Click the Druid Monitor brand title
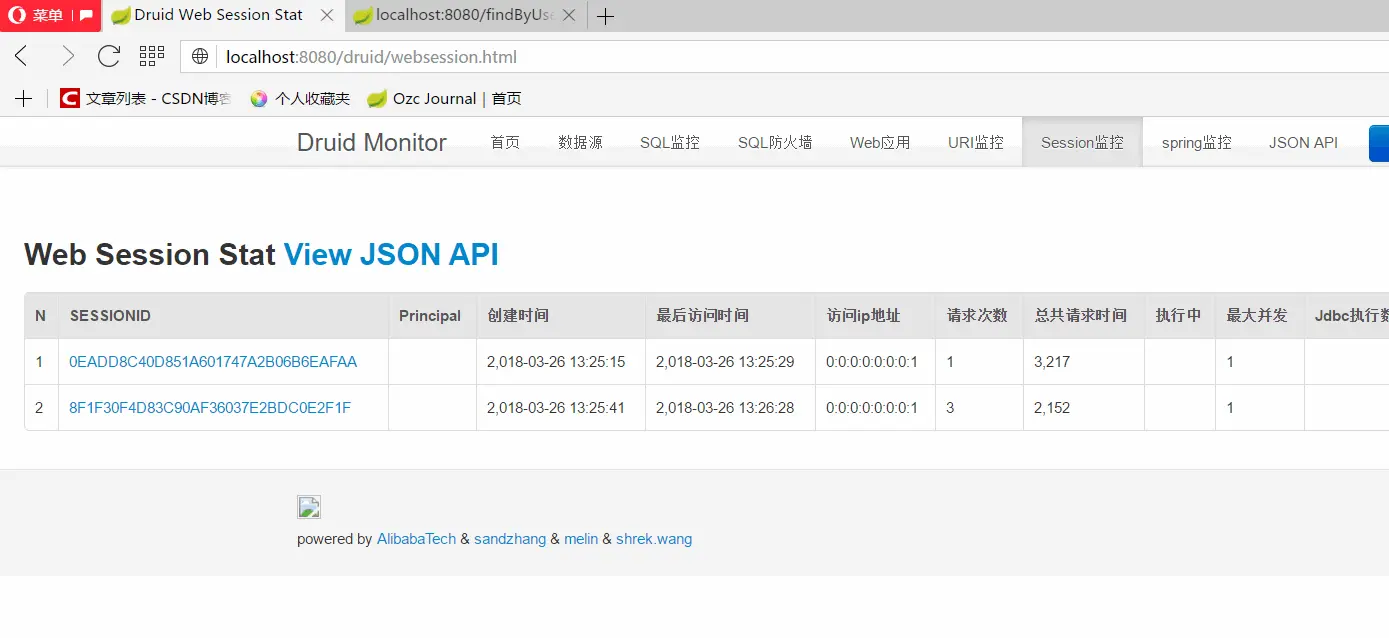The image size is (1389, 638). click(372, 142)
